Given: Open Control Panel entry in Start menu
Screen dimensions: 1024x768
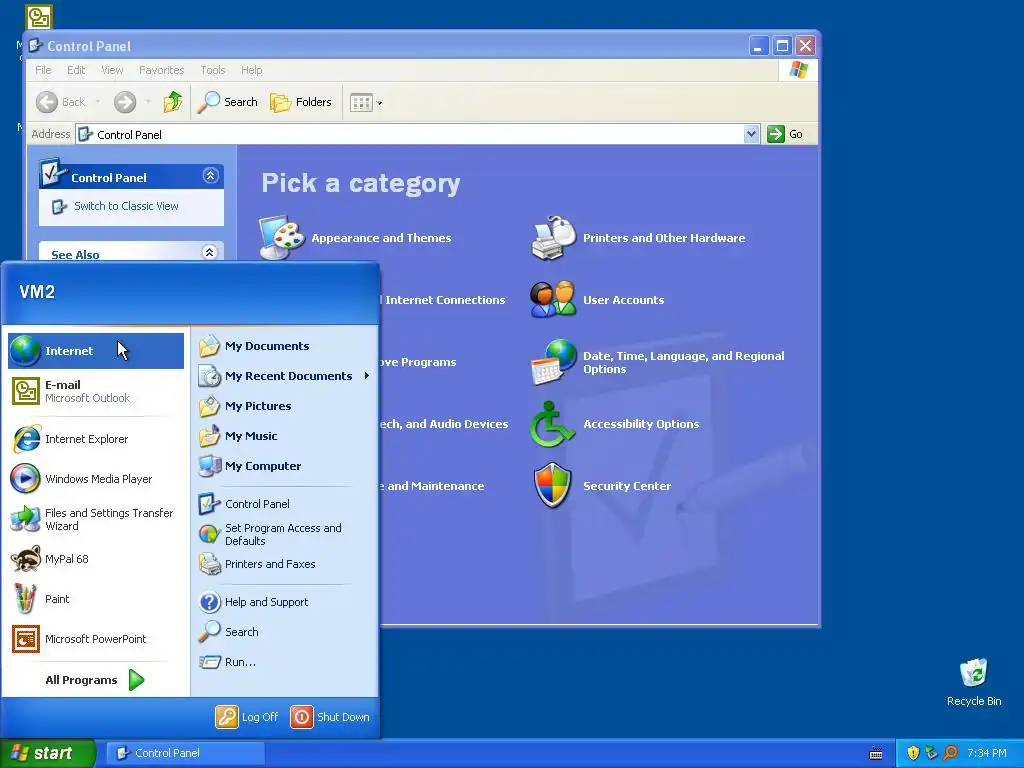Looking at the screenshot, I should pyautogui.click(x=284, y=504).
